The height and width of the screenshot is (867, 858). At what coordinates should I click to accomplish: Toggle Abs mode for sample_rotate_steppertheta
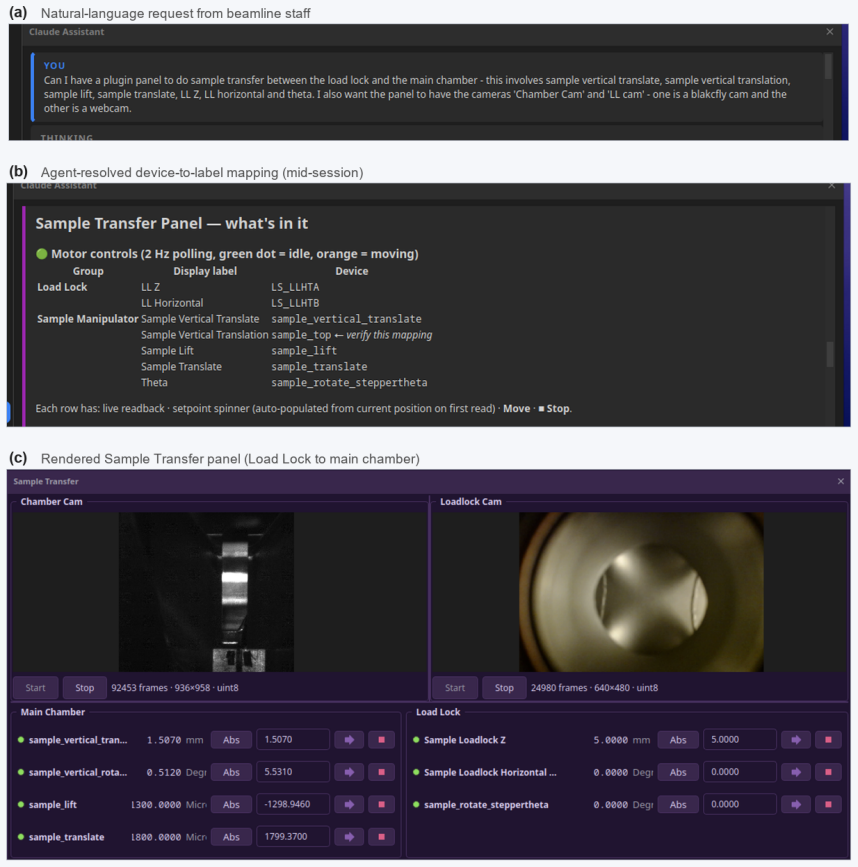[x=678, y=805]
